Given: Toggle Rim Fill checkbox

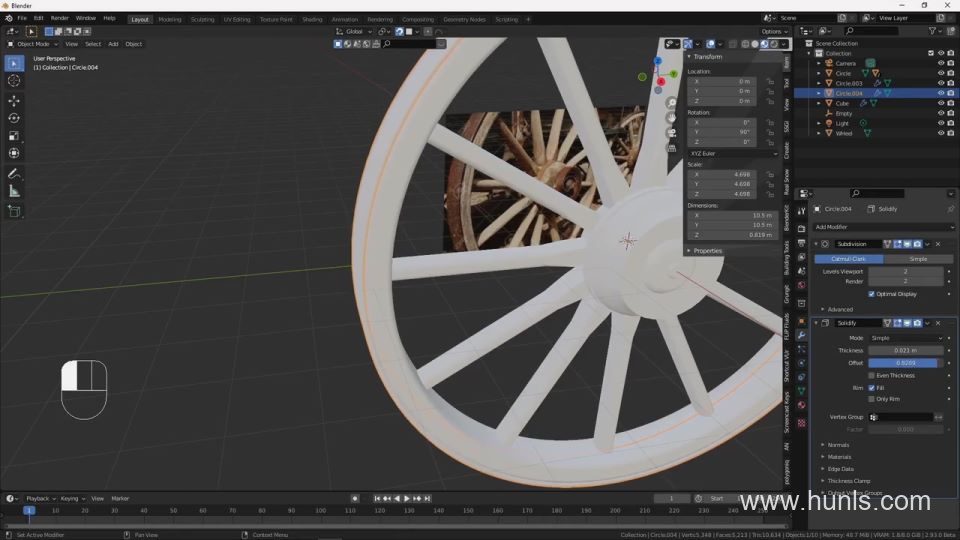Looking at the screenshot, I should (872, 388).
